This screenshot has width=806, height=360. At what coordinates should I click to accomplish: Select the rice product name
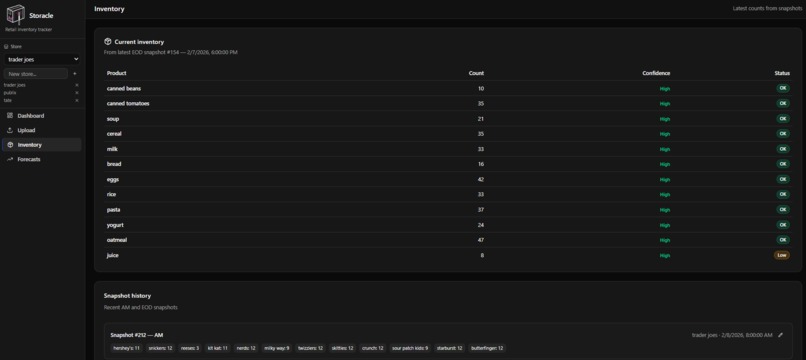pyautogui.click(x=112, y=194)
